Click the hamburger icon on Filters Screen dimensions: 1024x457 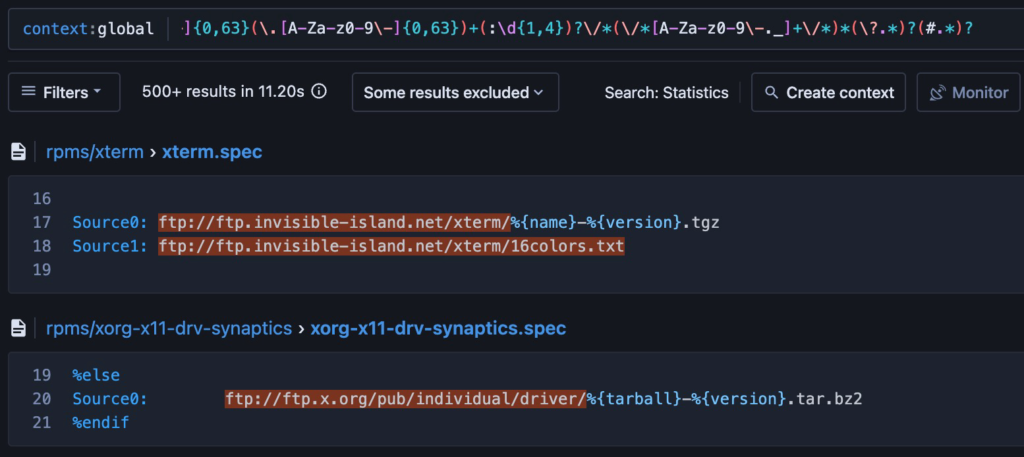point(28,92)
